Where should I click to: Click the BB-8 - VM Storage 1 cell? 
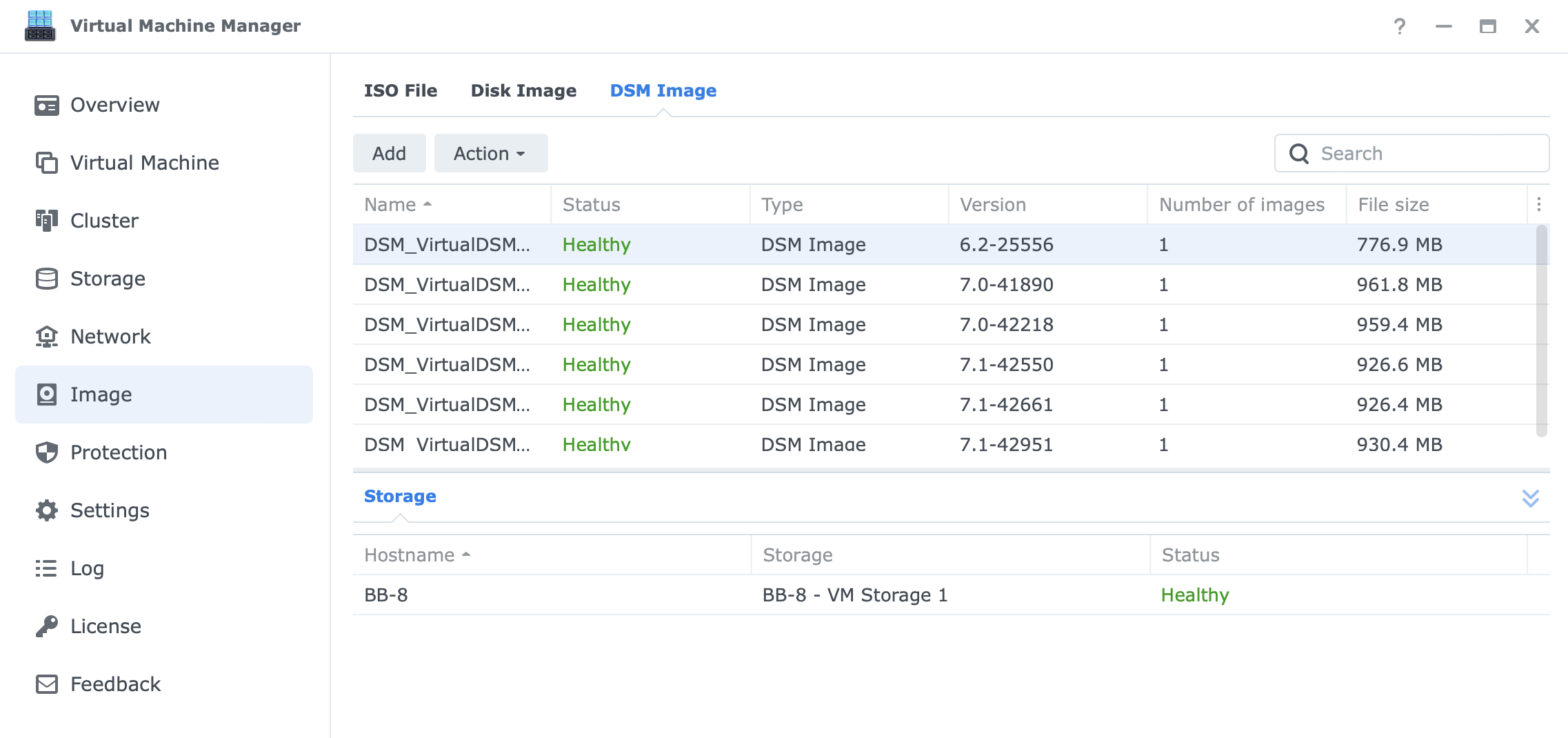[x=855, y=595]
